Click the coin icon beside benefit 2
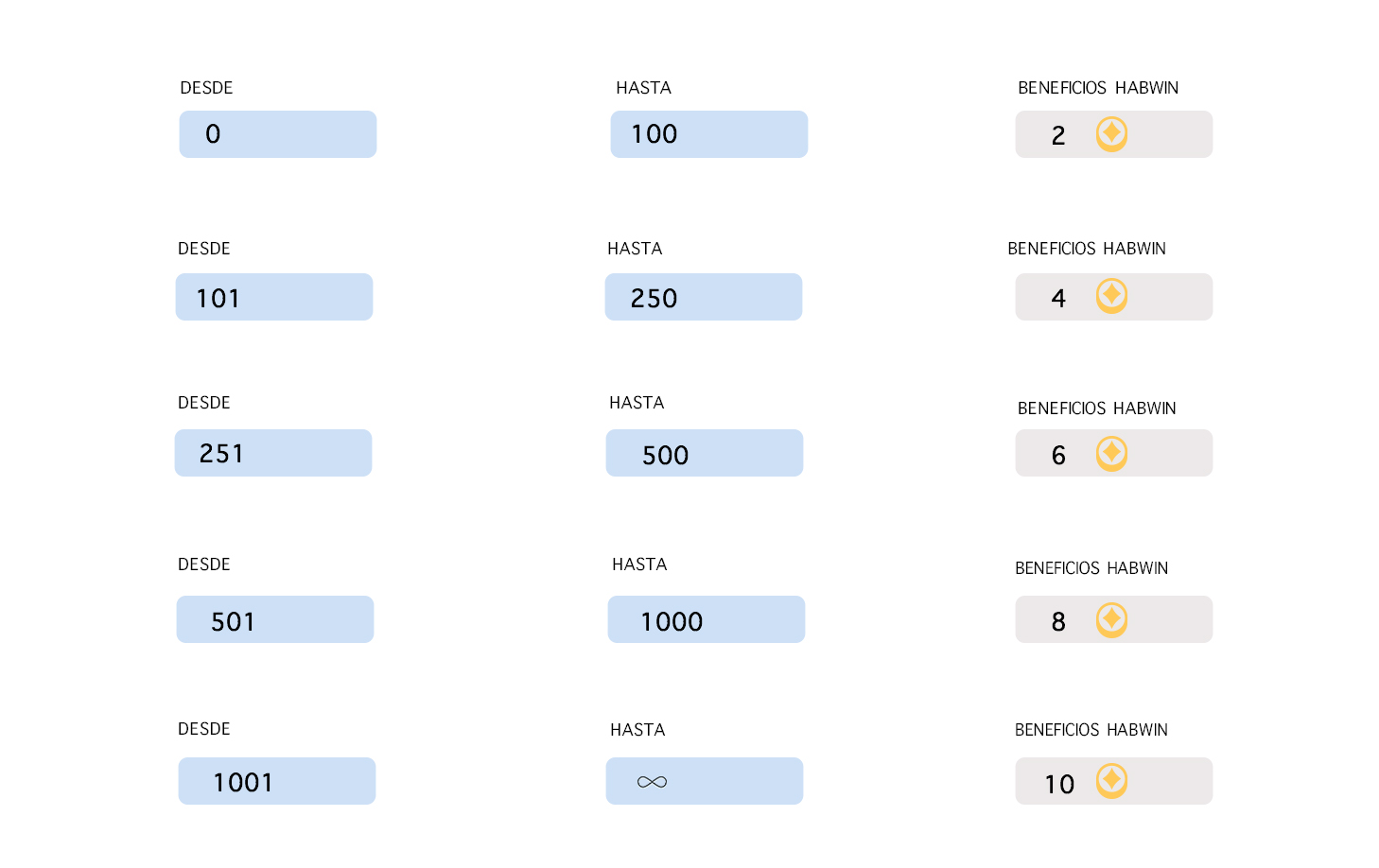Viewport: 1379px width, 868px height. point(1111,134)
